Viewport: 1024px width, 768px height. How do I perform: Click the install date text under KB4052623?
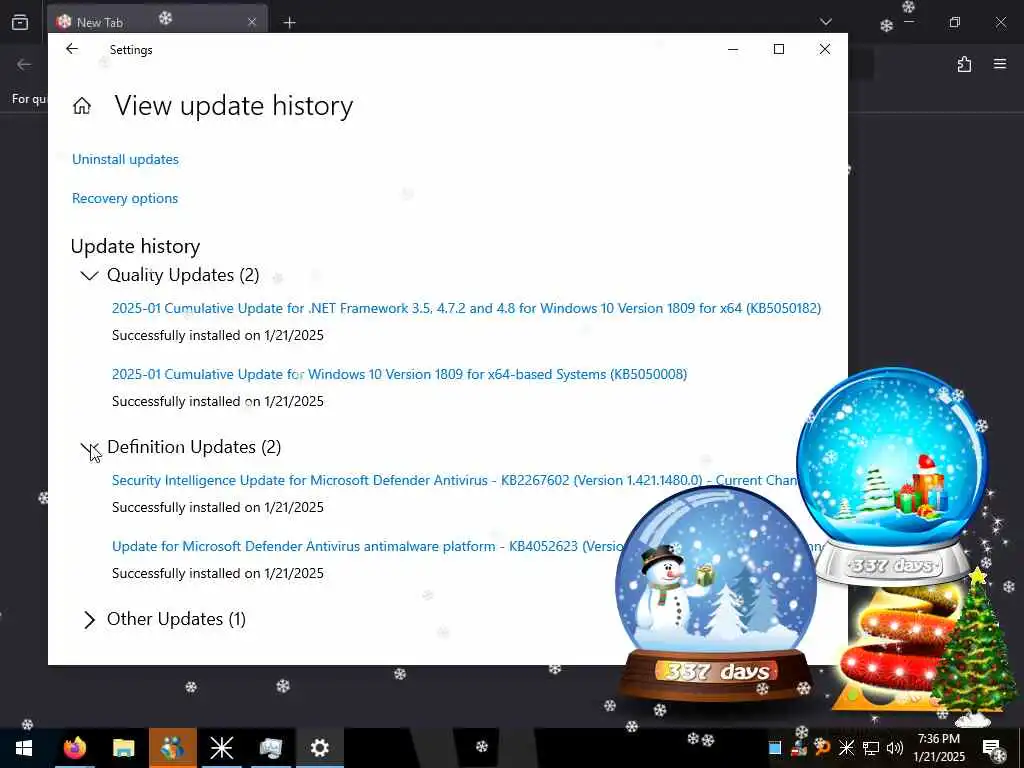[x=217, y=573]
